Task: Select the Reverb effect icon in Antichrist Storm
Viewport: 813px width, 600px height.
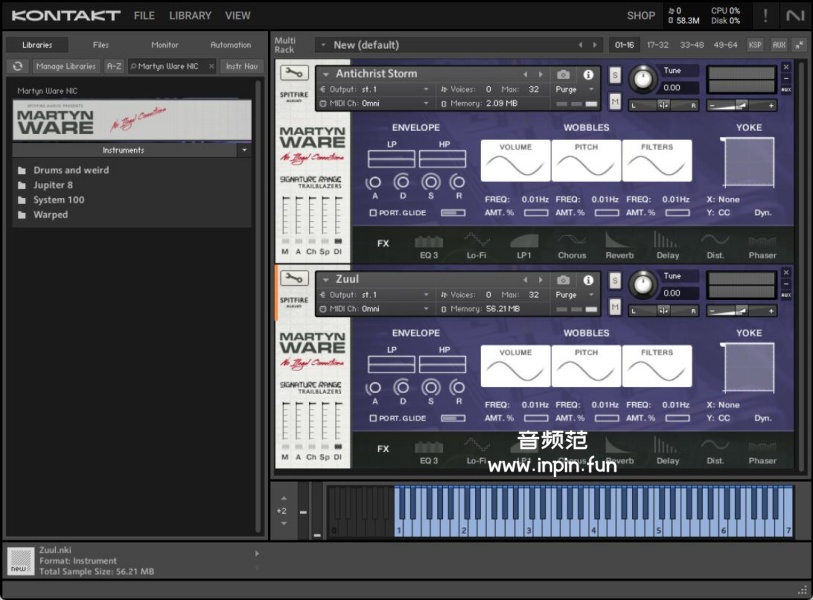Action: click(x=619, y=241)
